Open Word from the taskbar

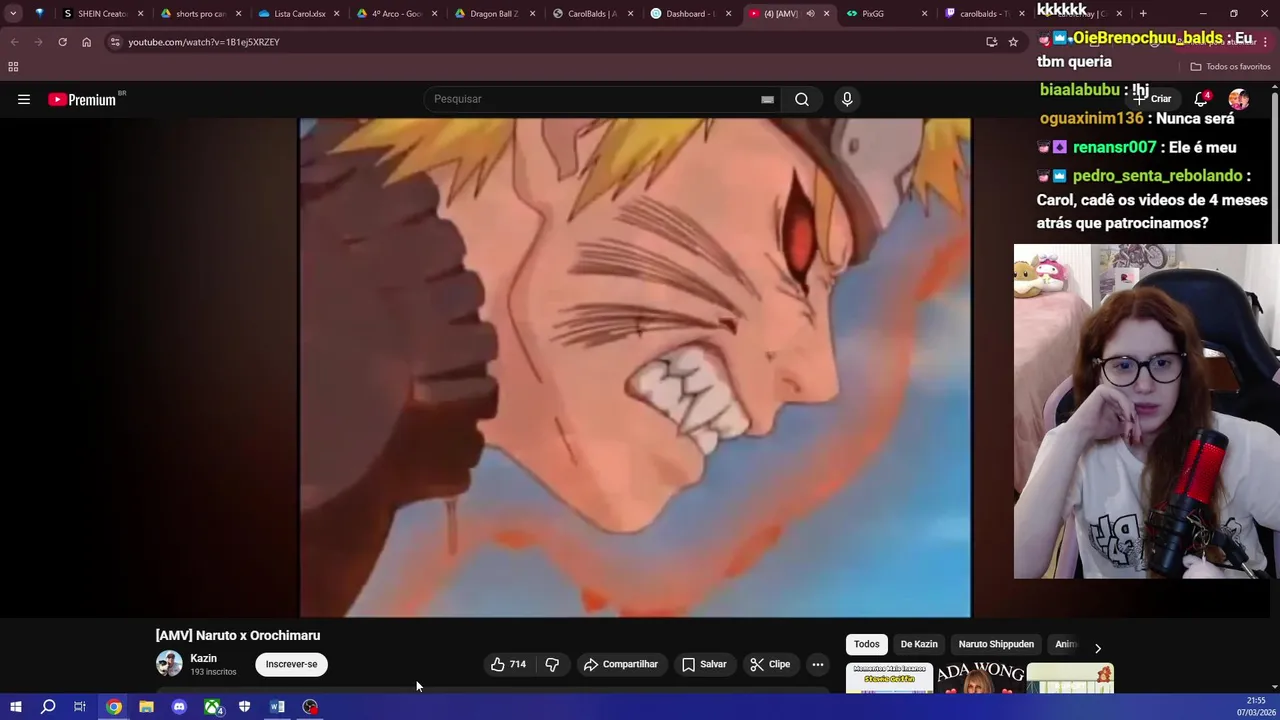(277, 707)
